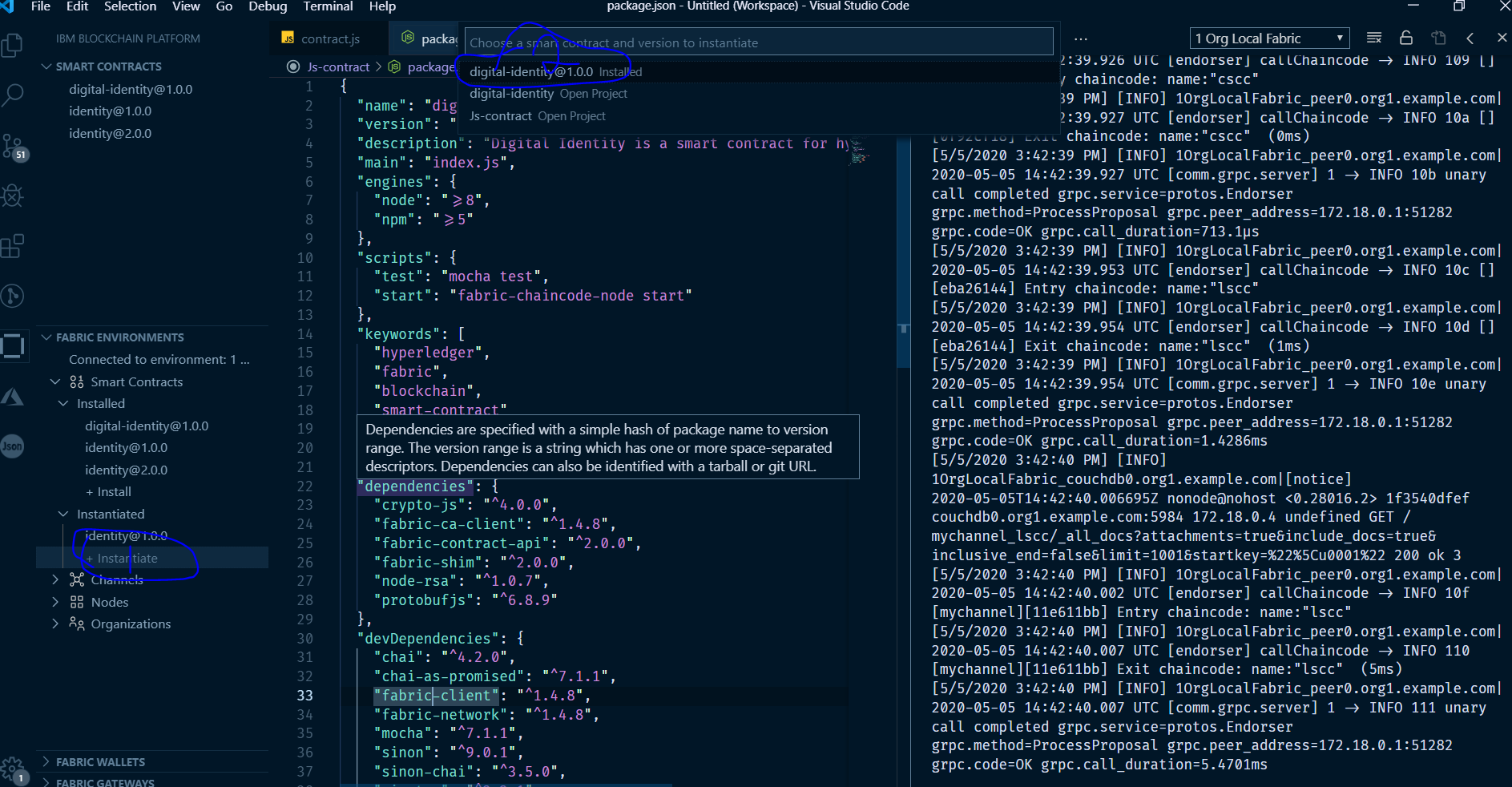Open the Terminal menu

coord(328,6)
